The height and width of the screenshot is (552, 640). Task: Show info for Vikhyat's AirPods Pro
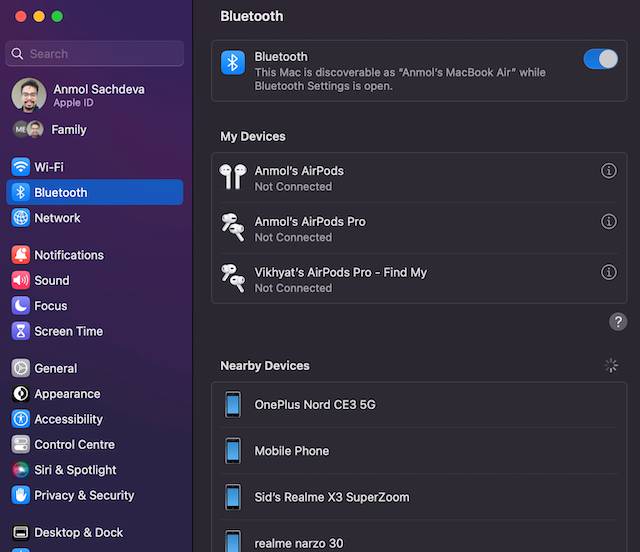click(609, 272)
